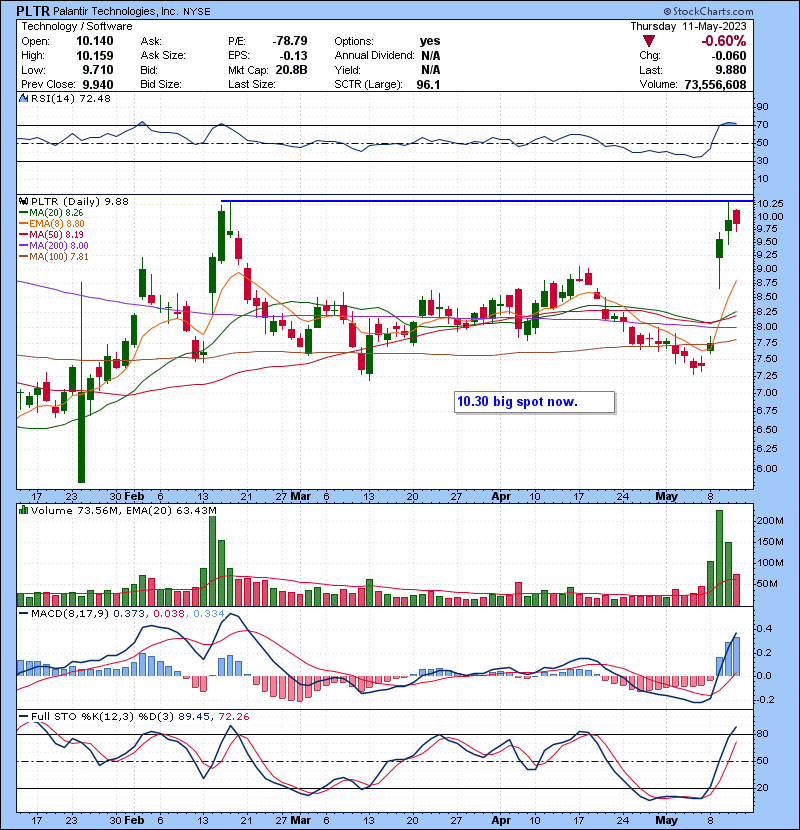The image size is (800, 830).
Task: Click the Volume 73.56M panel label
Action: coord(75,511)
